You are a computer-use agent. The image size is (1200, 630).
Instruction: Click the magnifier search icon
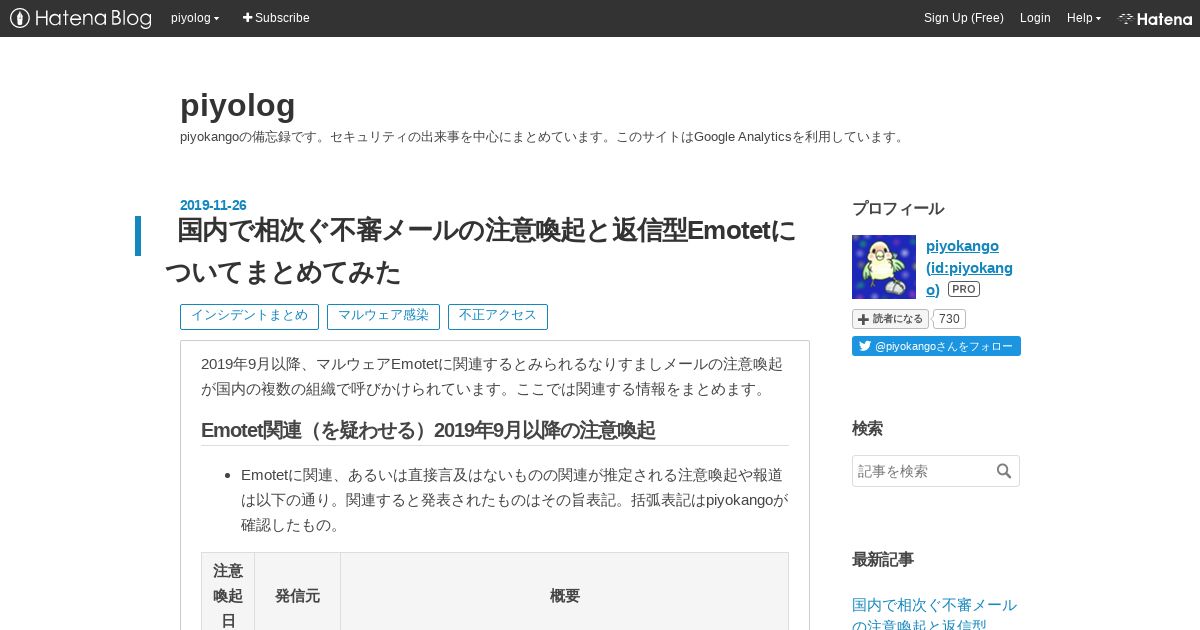click(x=1004, y=471)
